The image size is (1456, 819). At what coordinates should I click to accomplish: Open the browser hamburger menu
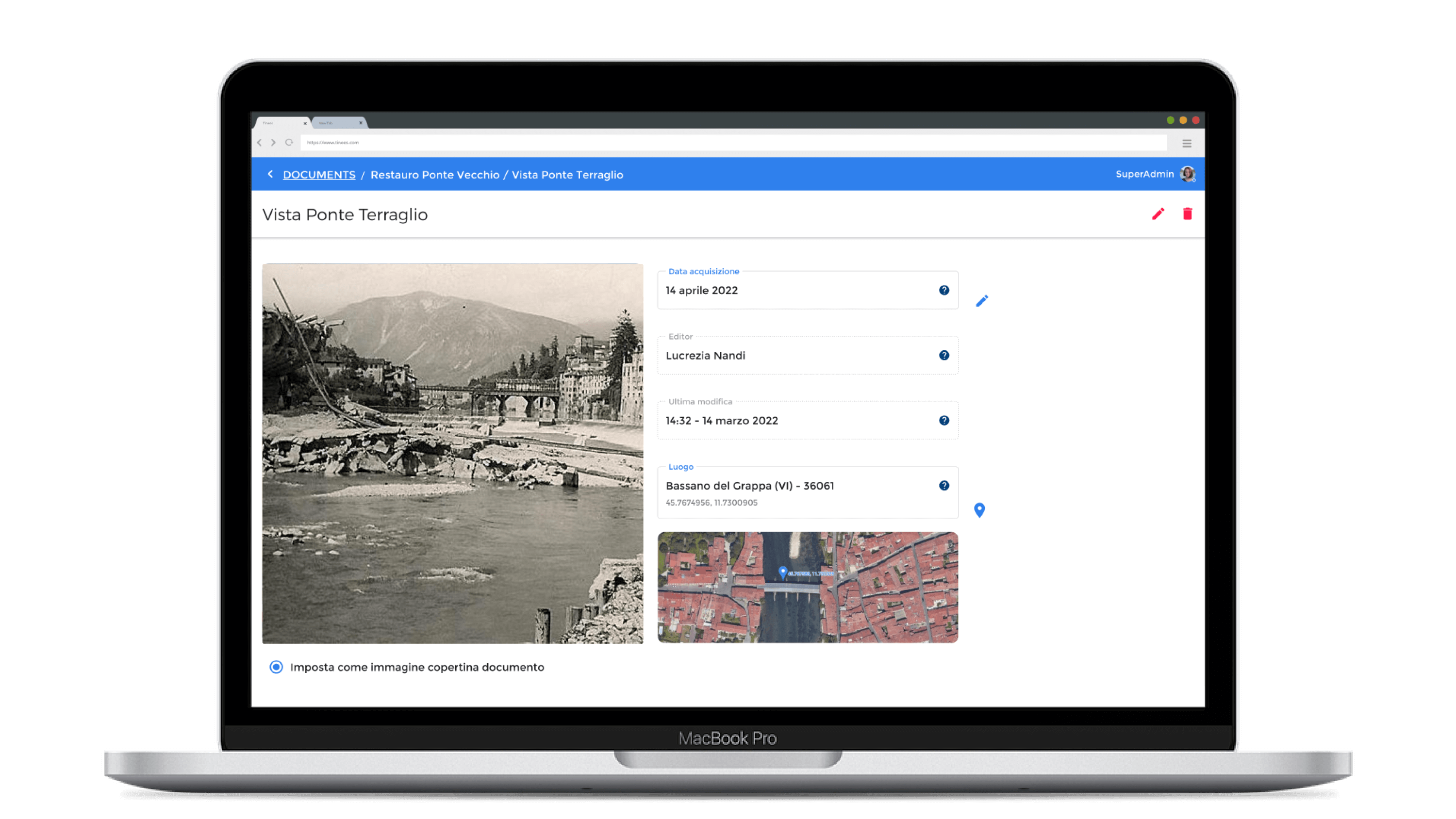click(x=1186, y=144)
